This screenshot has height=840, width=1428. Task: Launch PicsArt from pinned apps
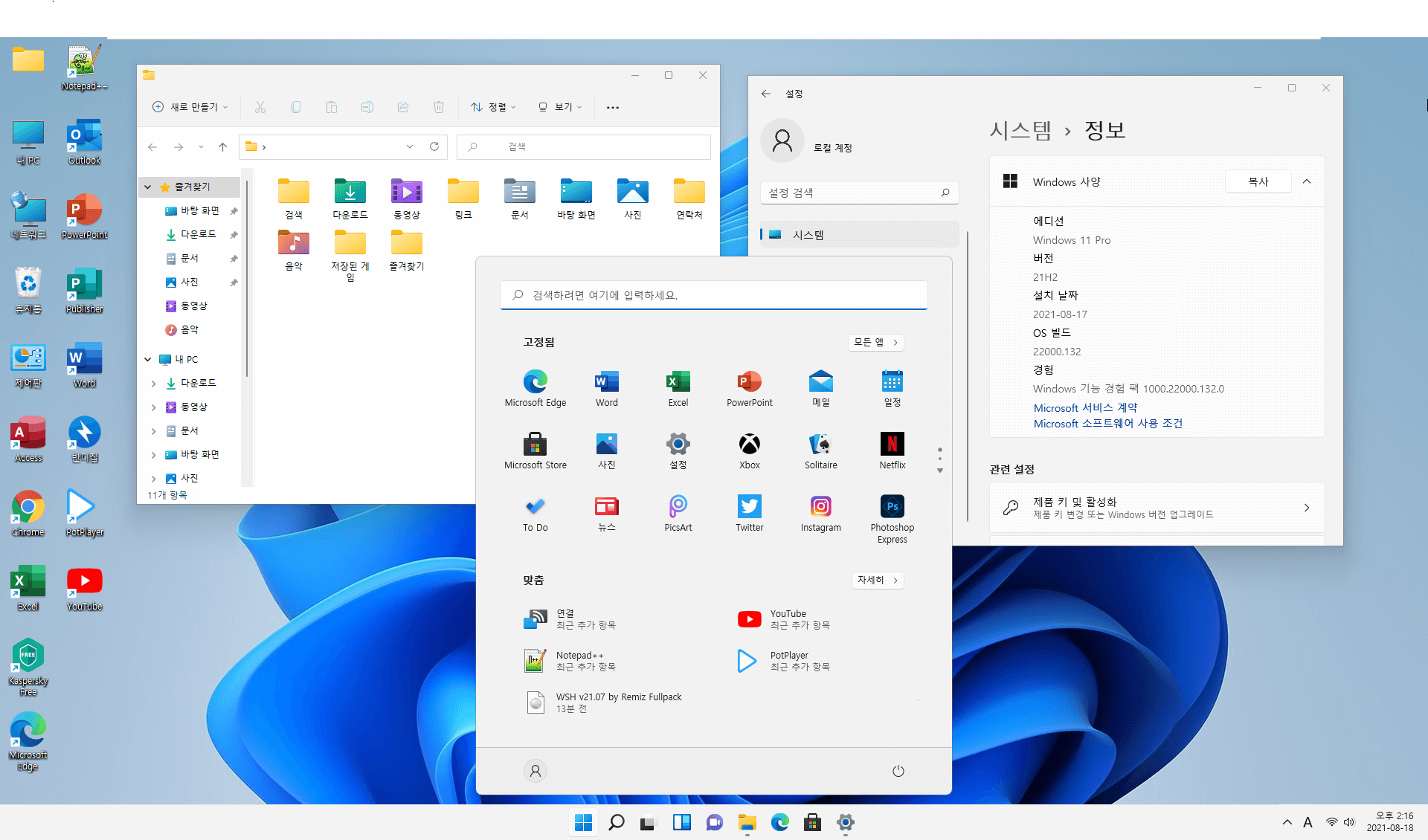678,514
